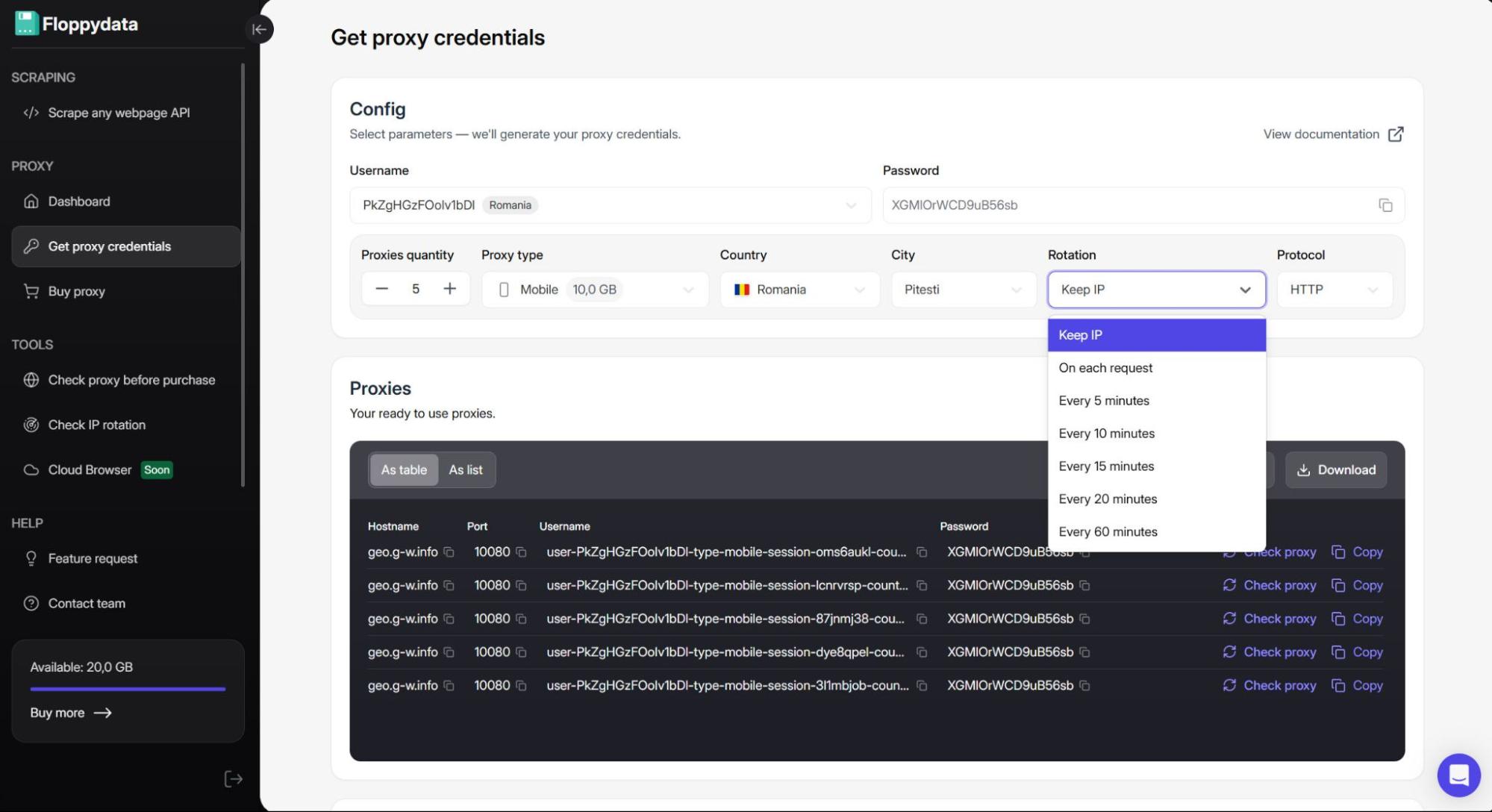This screenshot has width=1492, height=812.
Task: Expand the City dropdown showing Pitesti
Action: (x=963, y=290)
